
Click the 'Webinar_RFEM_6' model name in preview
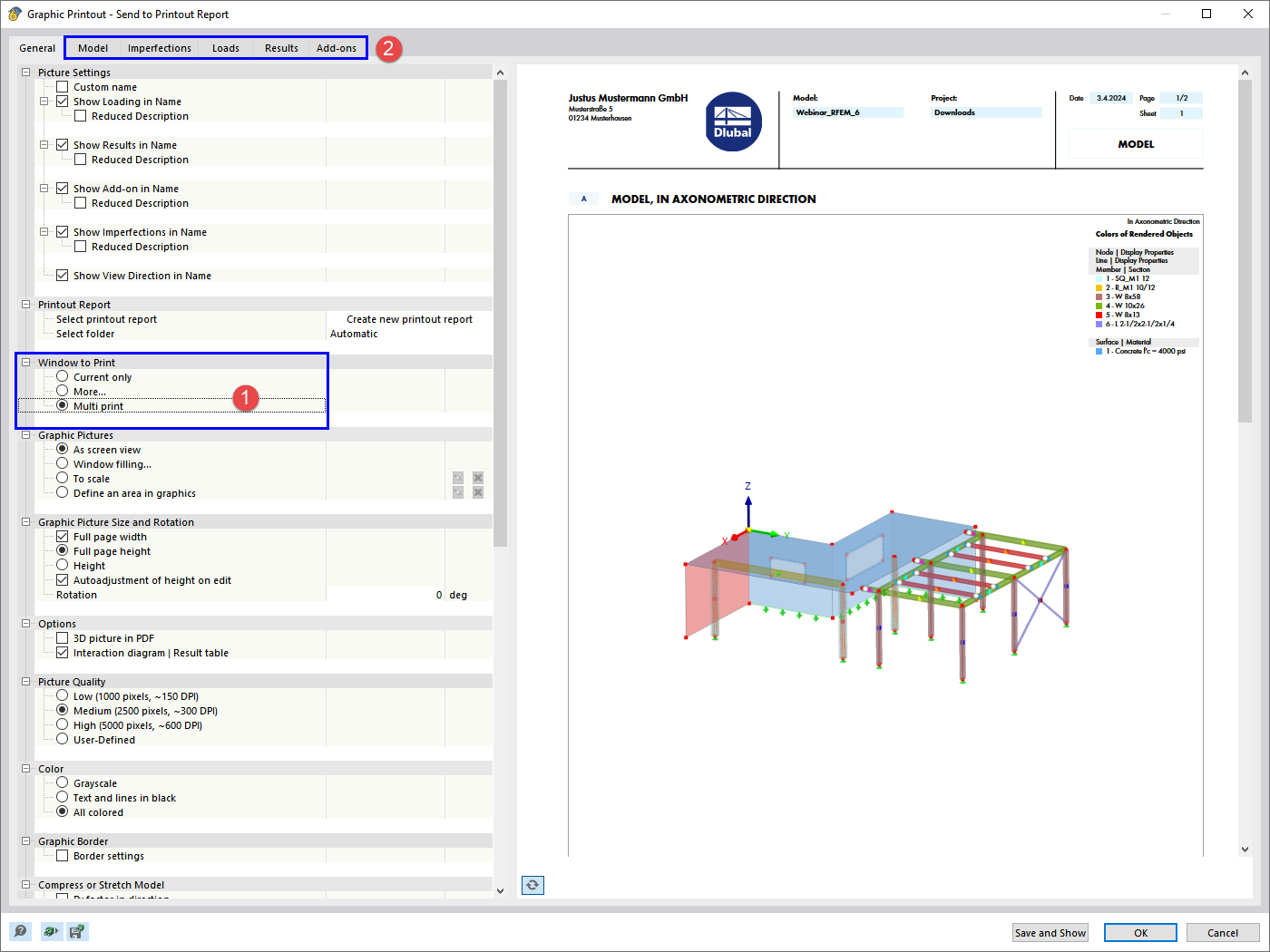[827, 112]
